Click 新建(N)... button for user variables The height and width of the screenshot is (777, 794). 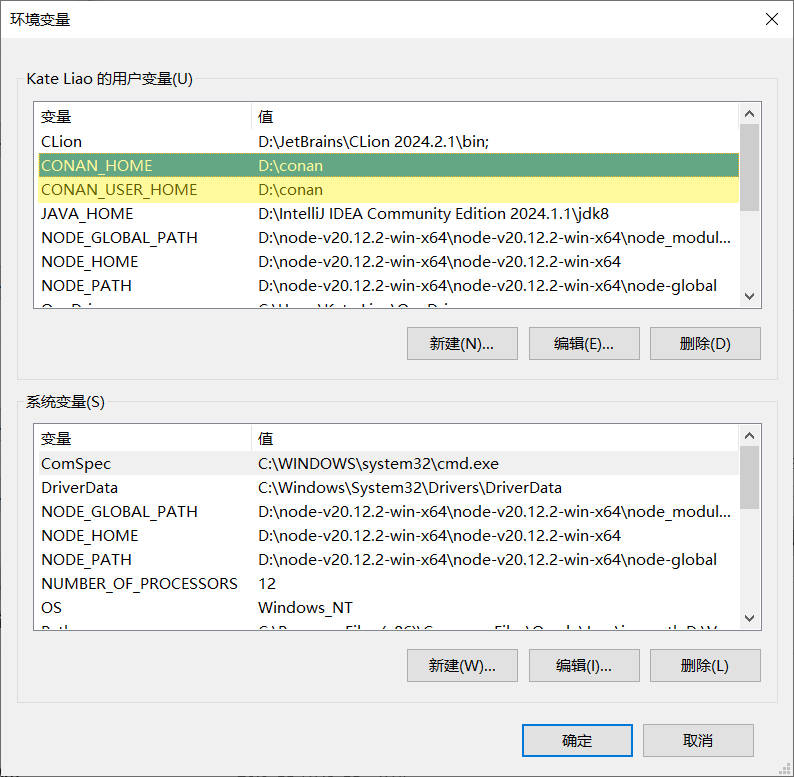click(x=462, y=343)
